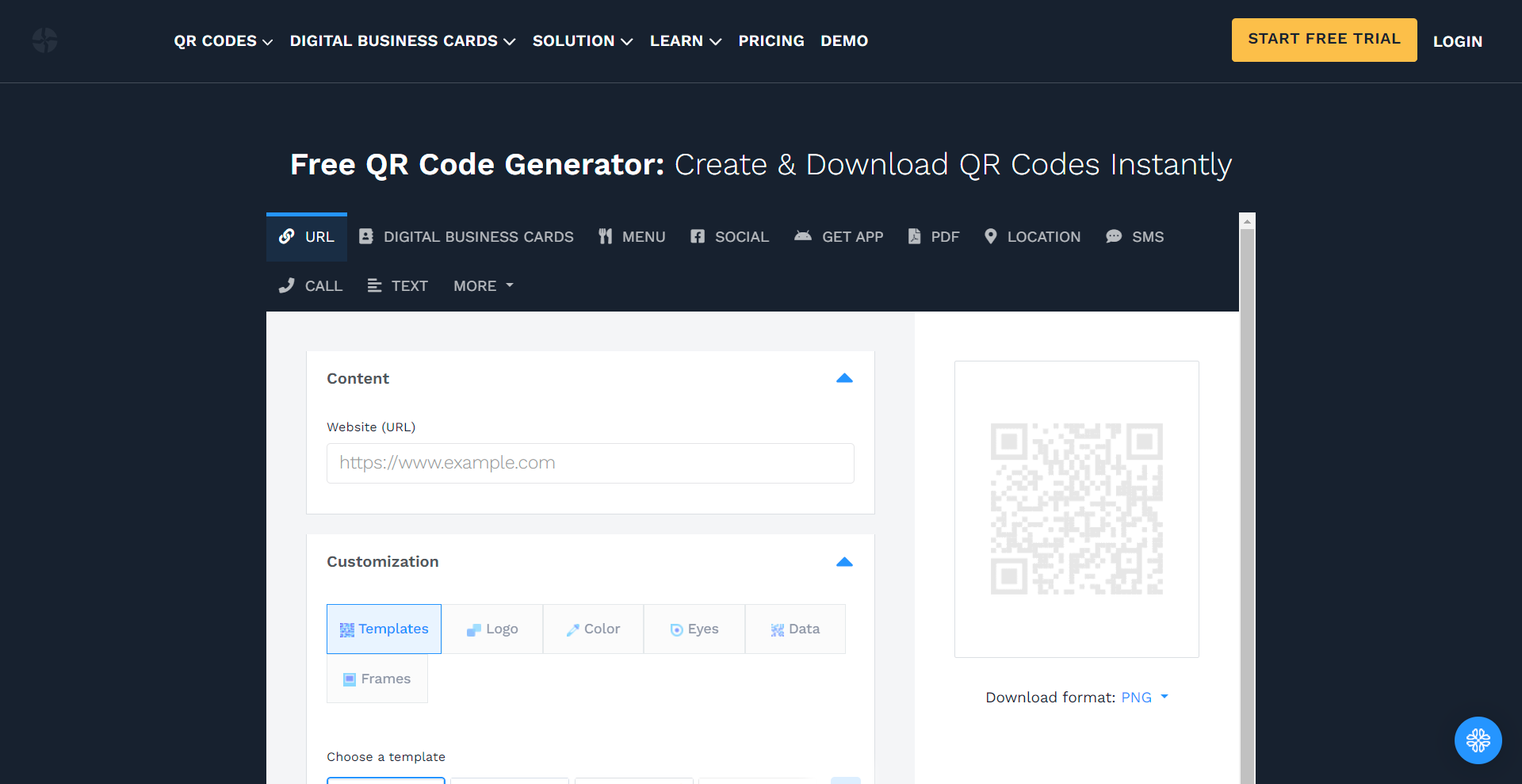Select the Location pin QR type

[1032, 237]
